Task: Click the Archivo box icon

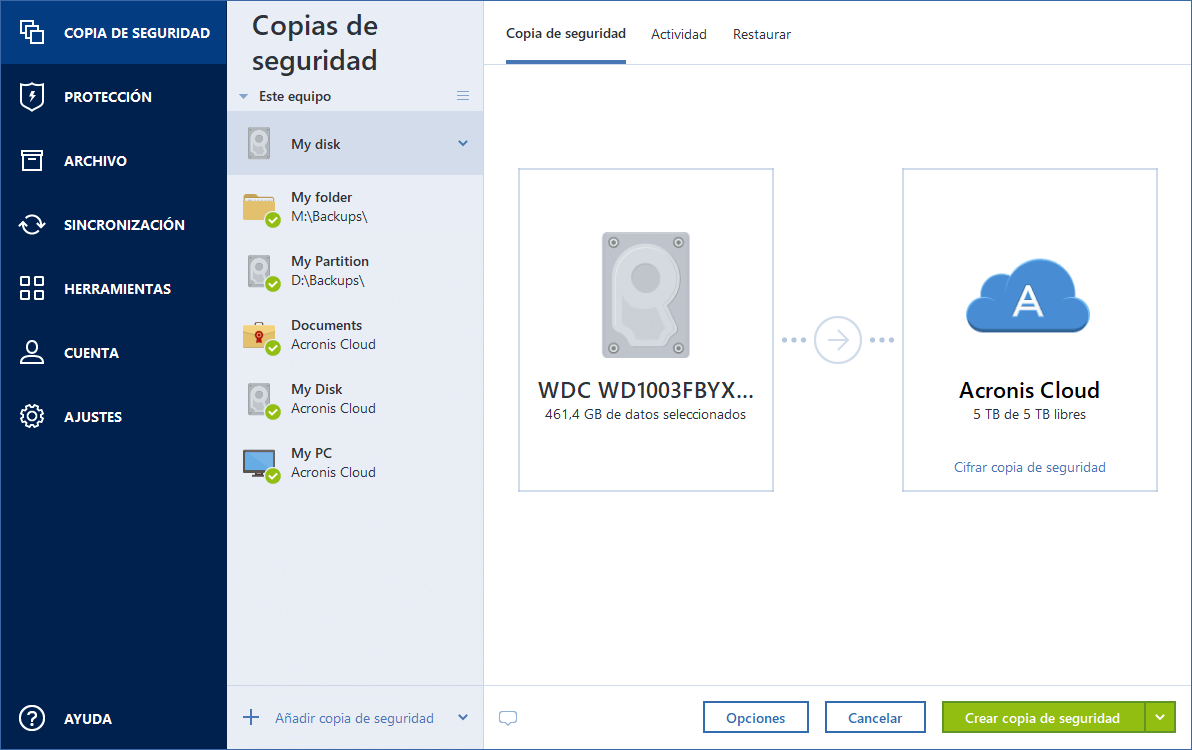Action: [32, 160]
